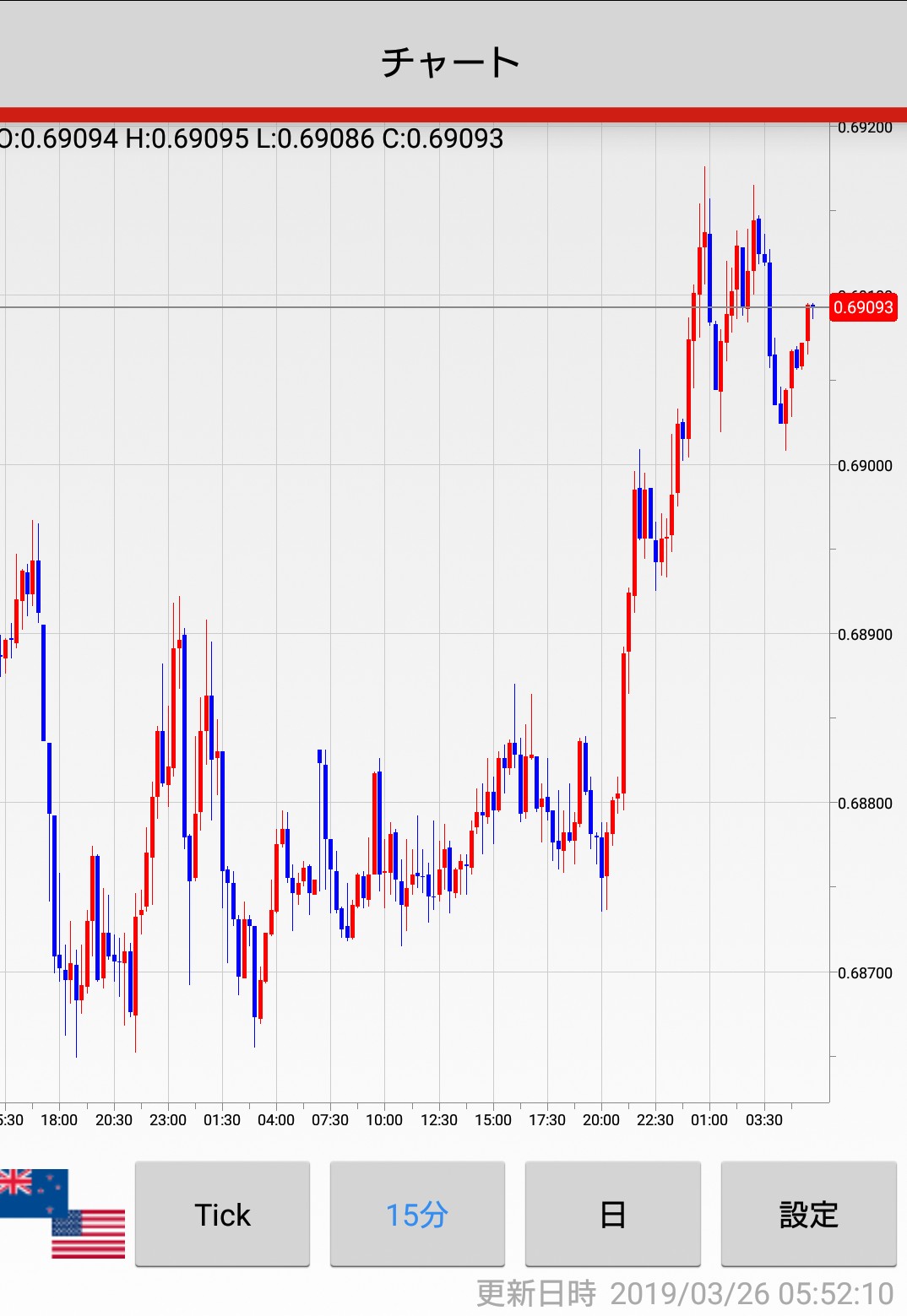Click the 10:00 time axis label
This screenshot has height=1316, width=907.
pos(384,1120)
